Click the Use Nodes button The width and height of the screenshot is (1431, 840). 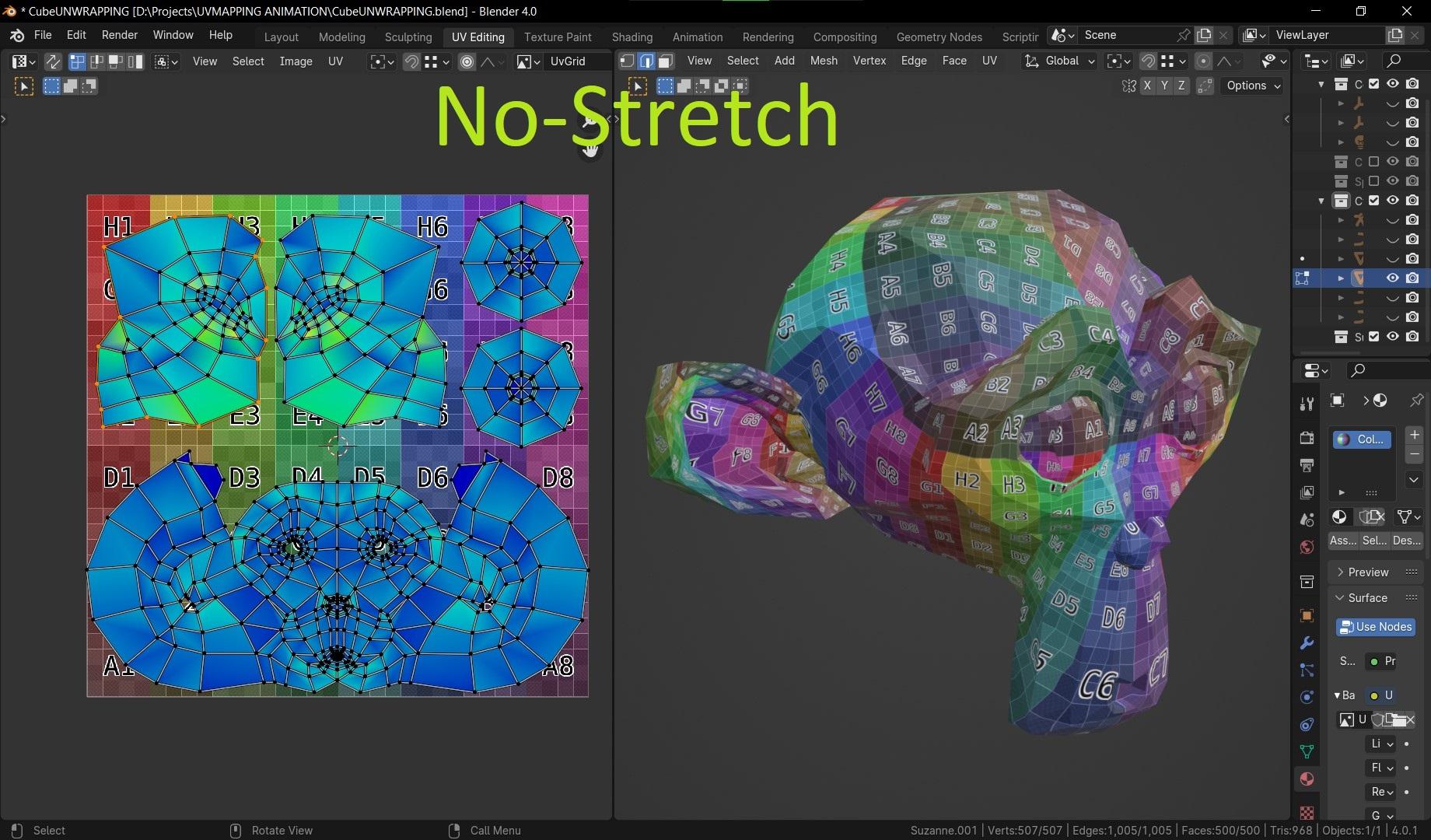(1375, 627)
